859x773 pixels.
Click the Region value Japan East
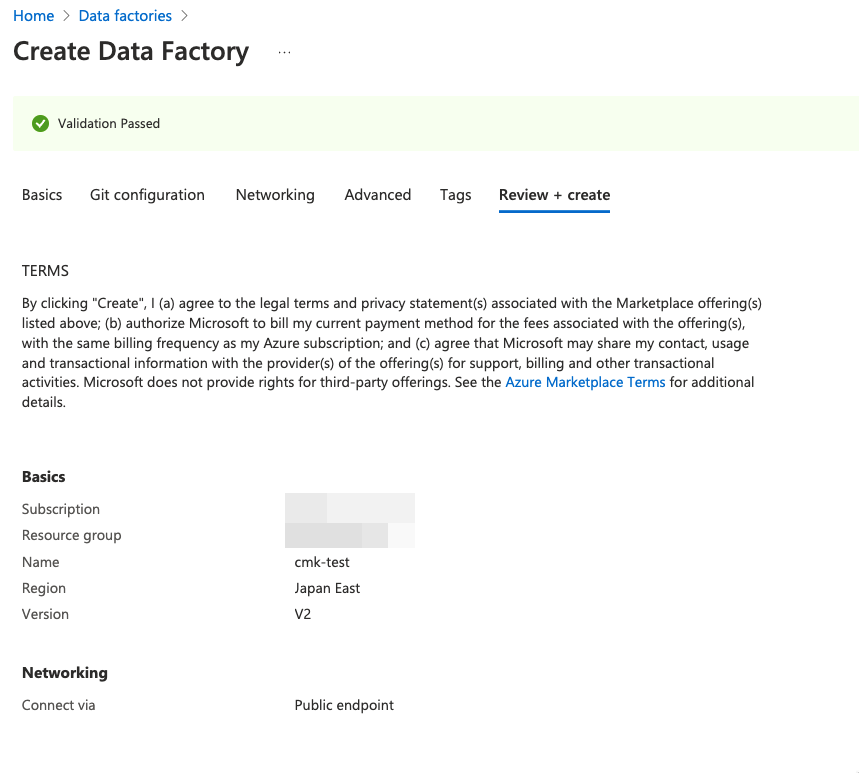(327, 589)
